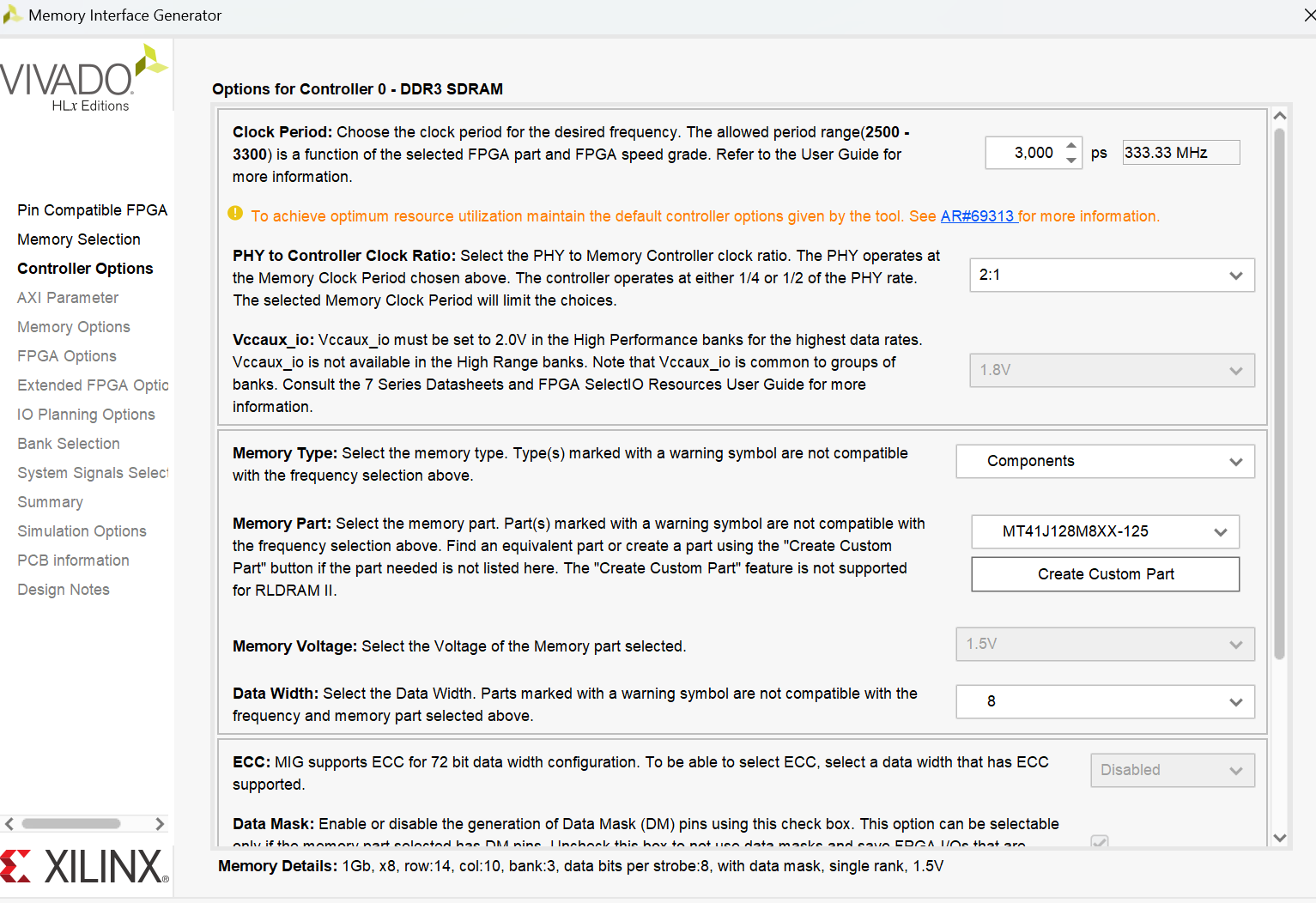1316x903 pixels.
Task: Select Extended FPGA Options in the sidebar
Action: click(x=93, y=385)
